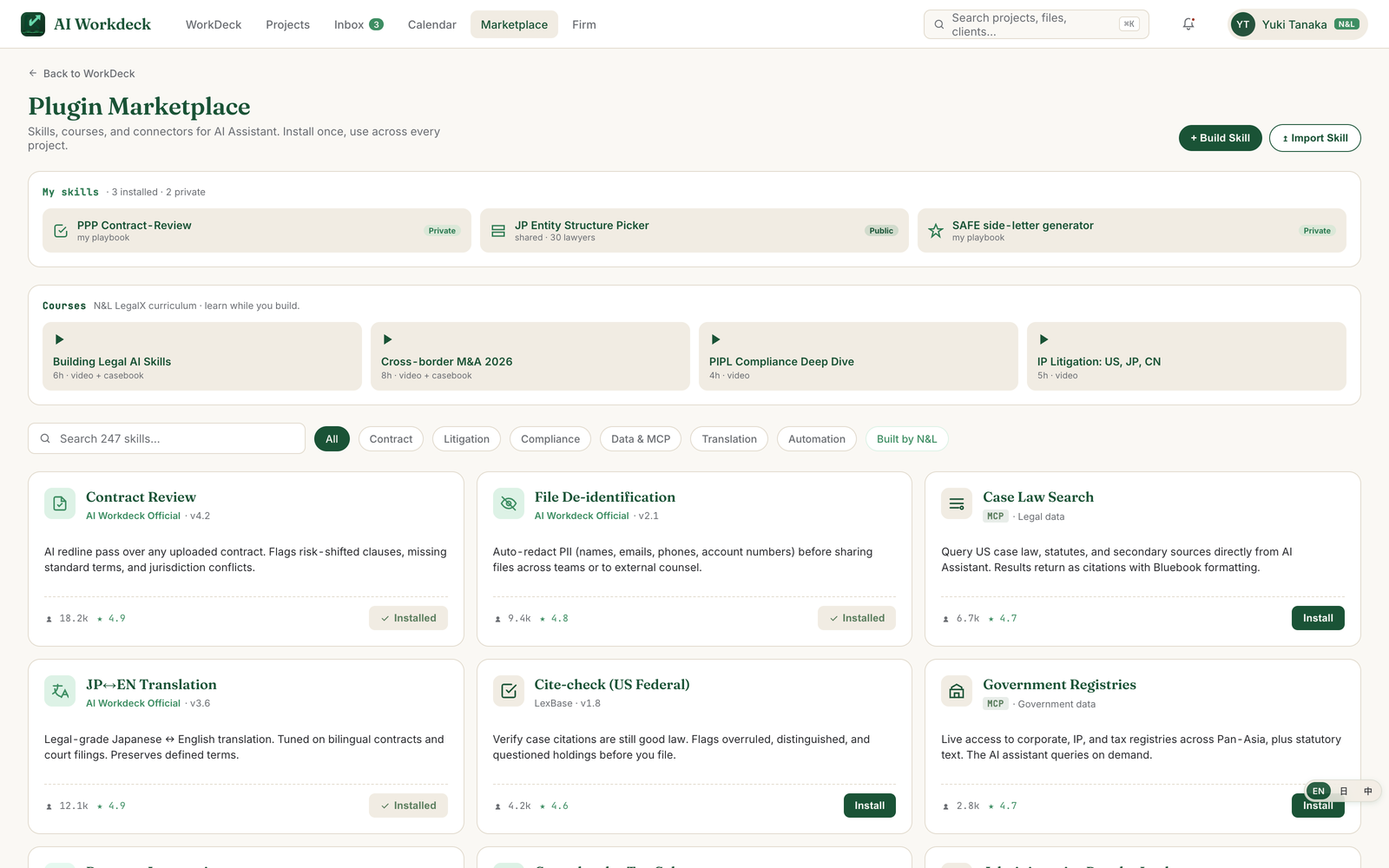Image resolution: width=1389 pixels, height=868 pixels.
Task: Install the Cite-check (US Federal) skill
Action: (869, 806)
